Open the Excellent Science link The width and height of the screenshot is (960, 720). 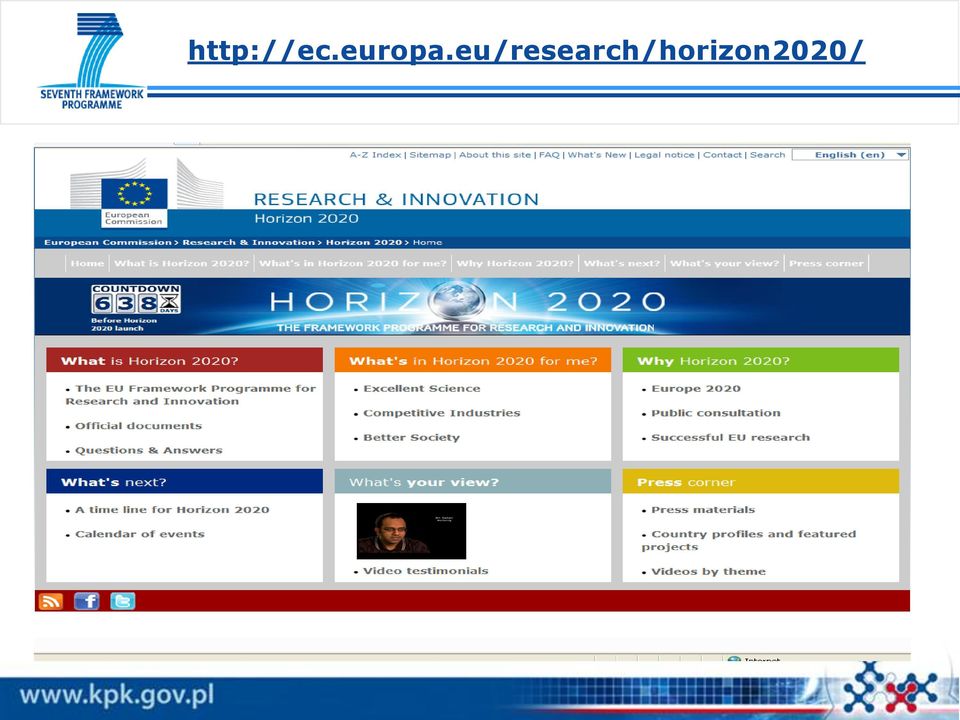click(x=422, y=388)
